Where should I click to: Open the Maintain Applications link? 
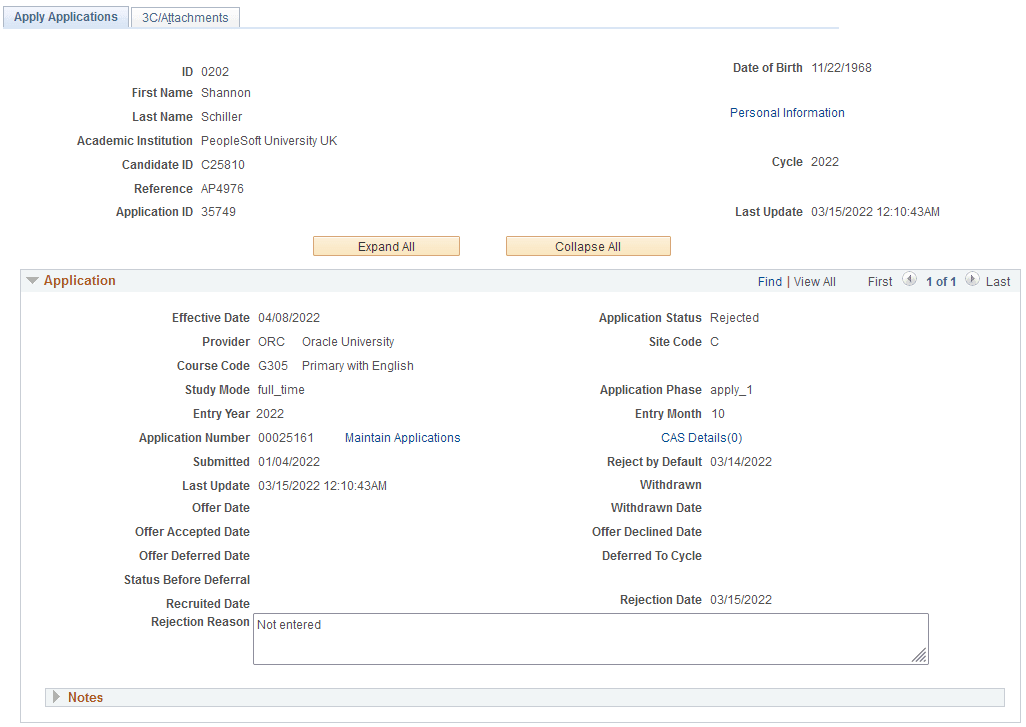[402, 438]
